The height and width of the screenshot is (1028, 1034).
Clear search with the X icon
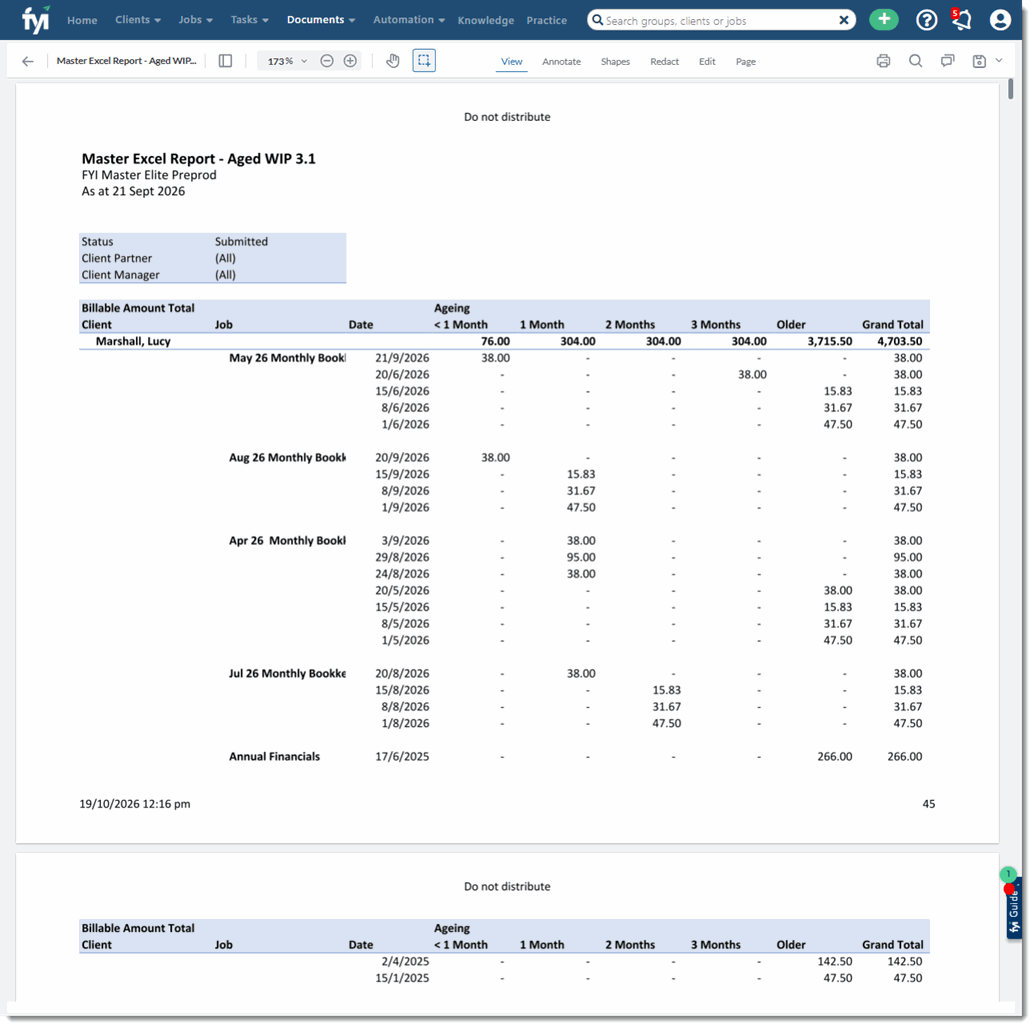(x=843, y=20)
